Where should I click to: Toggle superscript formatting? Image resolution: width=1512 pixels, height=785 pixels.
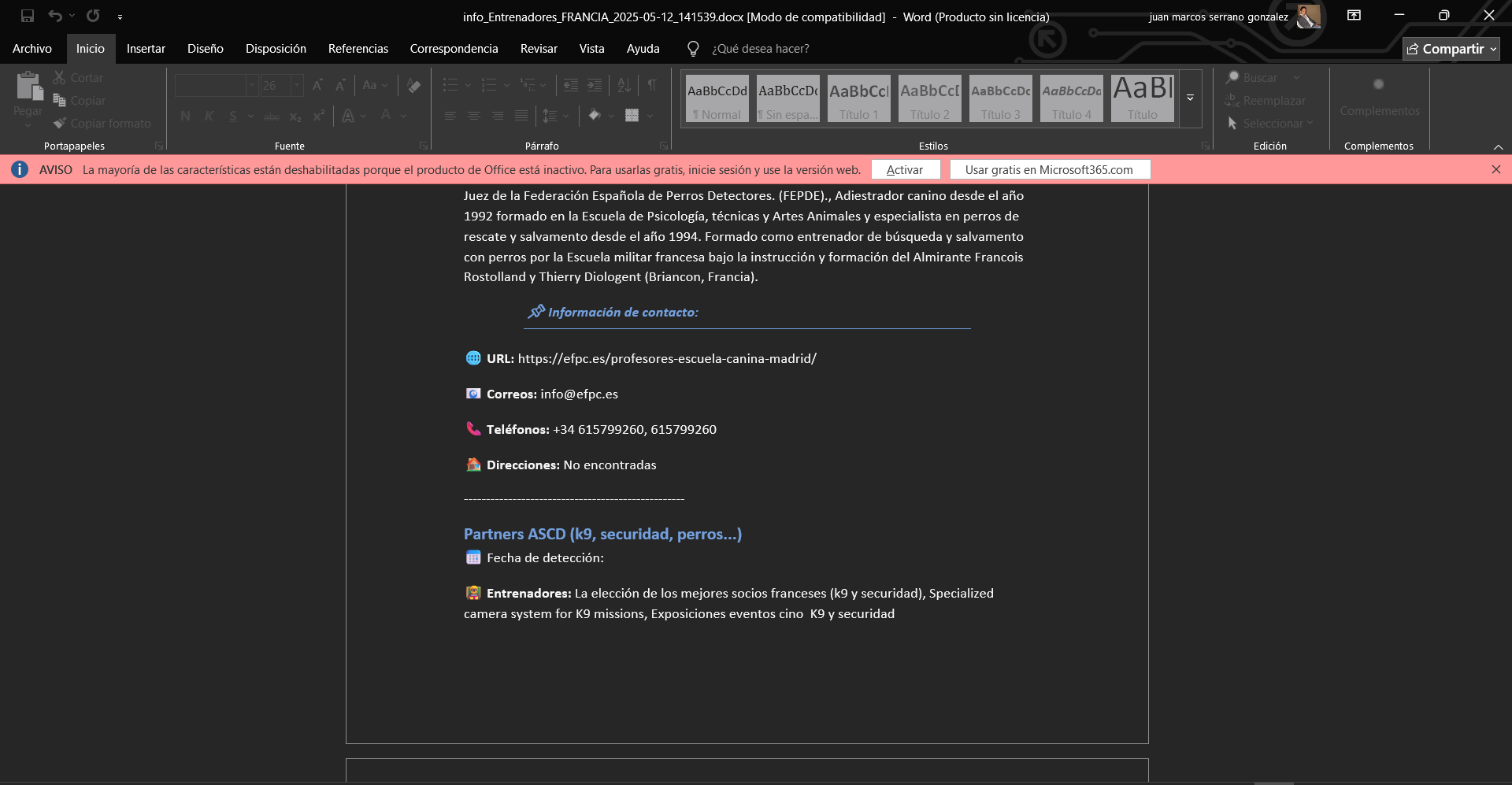tap(319, 116)
